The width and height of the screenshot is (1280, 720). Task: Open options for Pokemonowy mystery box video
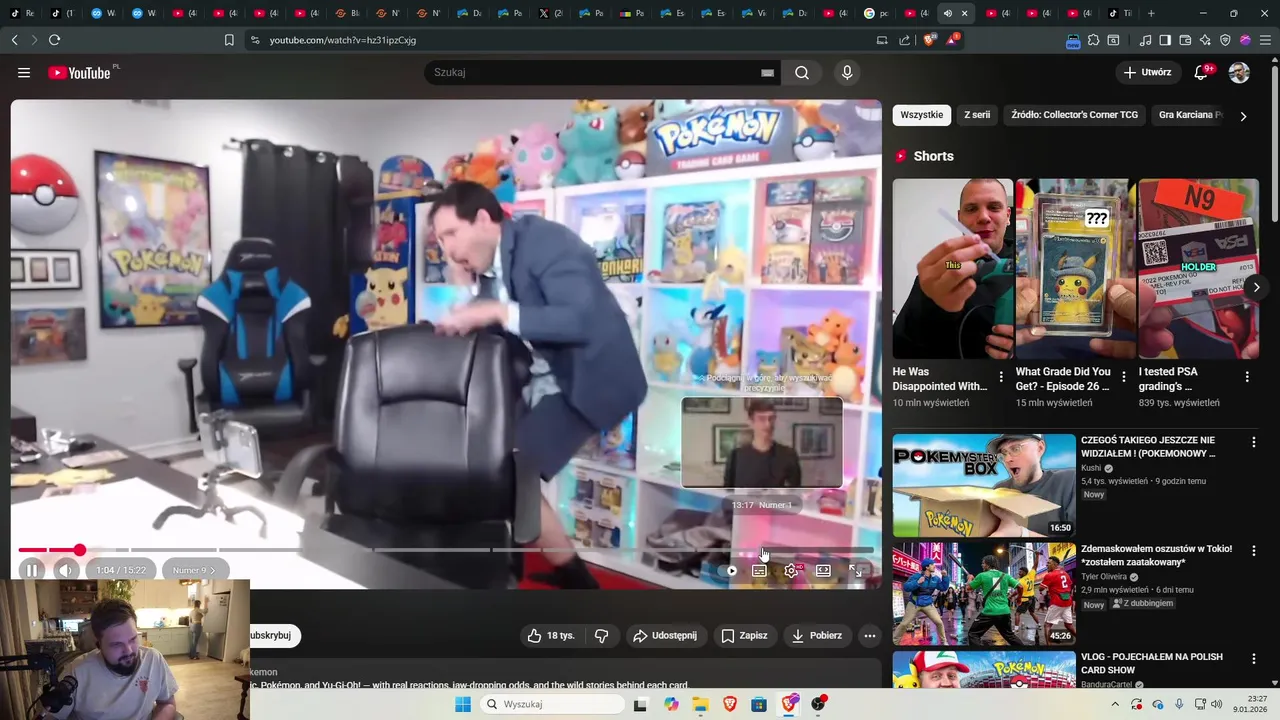1254,442
